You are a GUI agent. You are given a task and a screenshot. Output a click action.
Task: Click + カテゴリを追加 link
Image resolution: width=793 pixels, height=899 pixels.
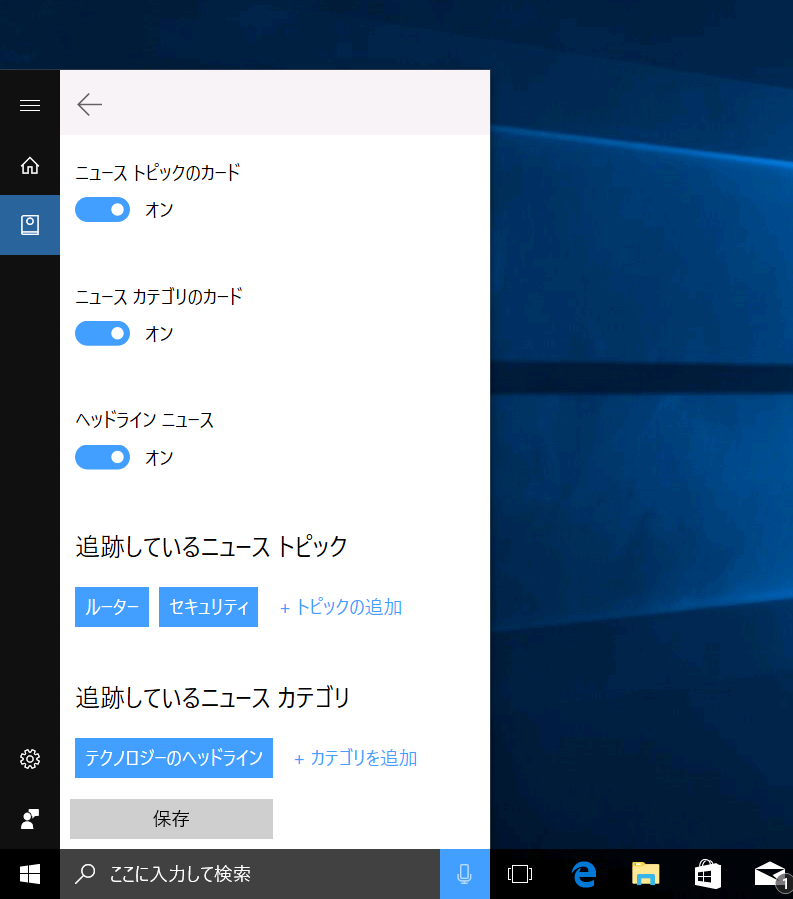pyautogui.click(x=356, y=759)
